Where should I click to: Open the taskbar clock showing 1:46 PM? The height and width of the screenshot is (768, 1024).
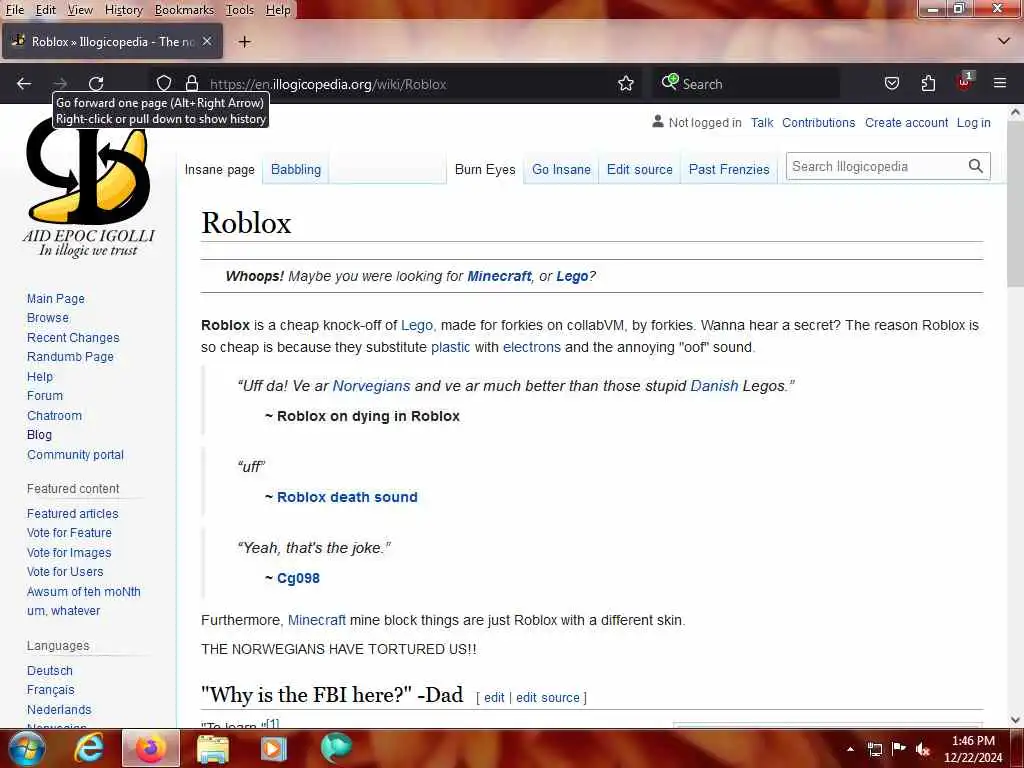click(973, 749)
